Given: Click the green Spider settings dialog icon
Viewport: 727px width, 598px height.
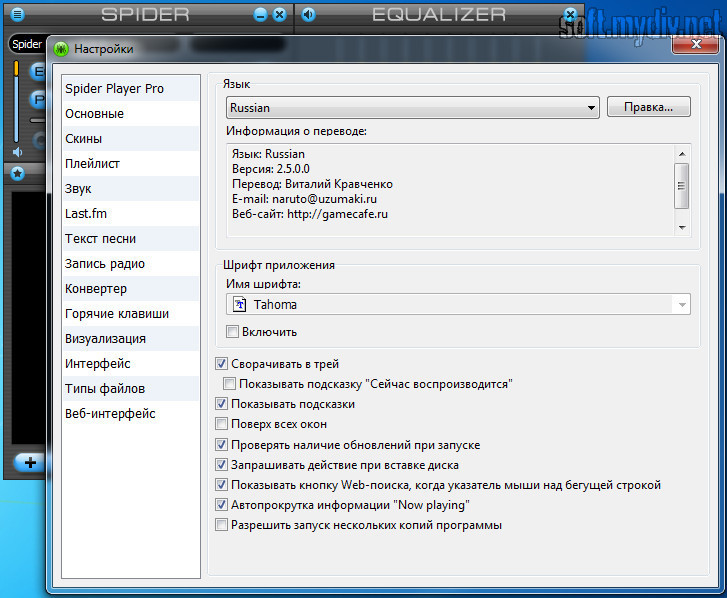Looking at the screenshot, I should point(61,49).
